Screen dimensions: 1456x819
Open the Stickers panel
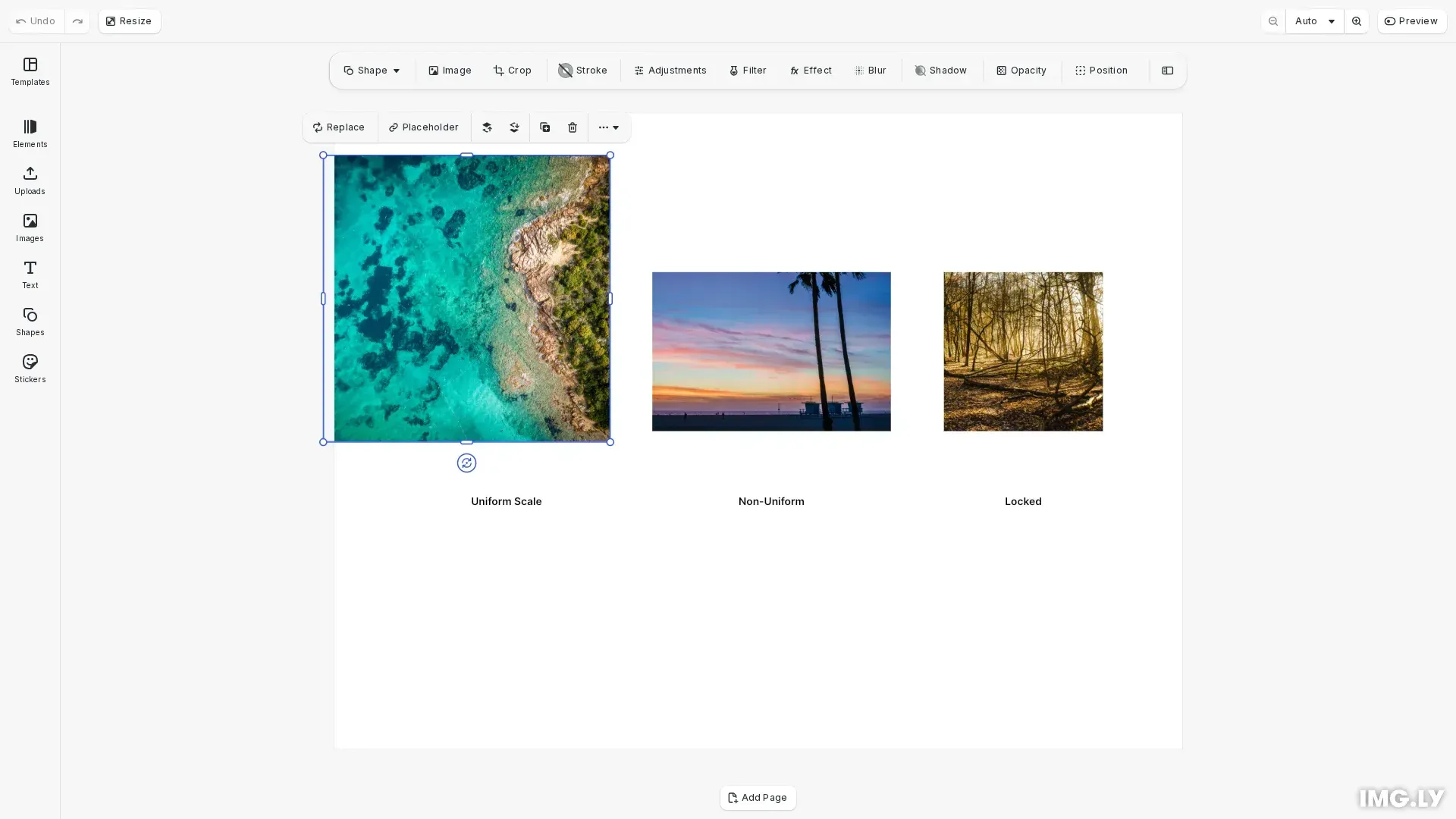pos(30,369)
